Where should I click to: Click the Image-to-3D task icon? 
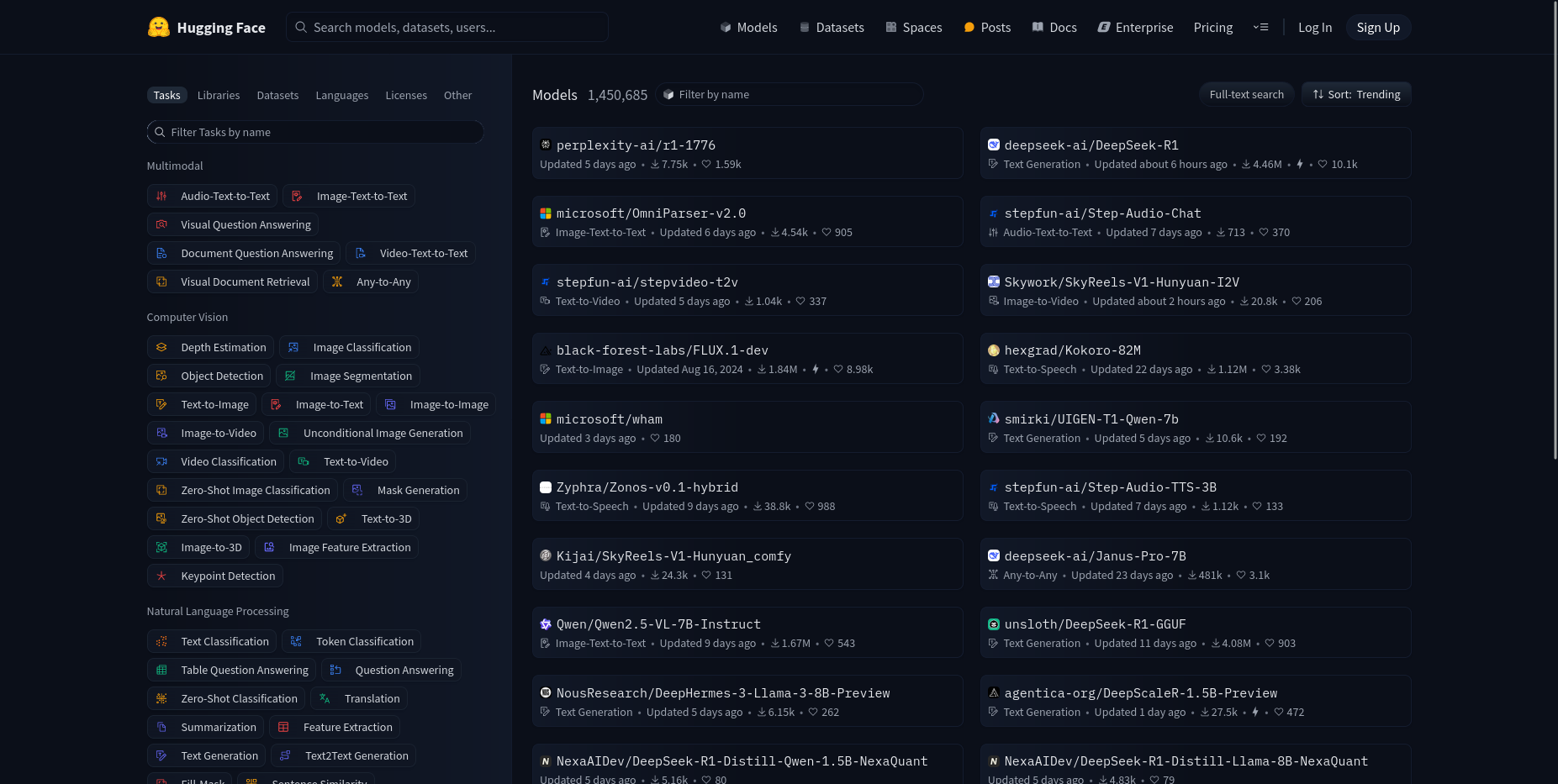(x=161, y=547)
